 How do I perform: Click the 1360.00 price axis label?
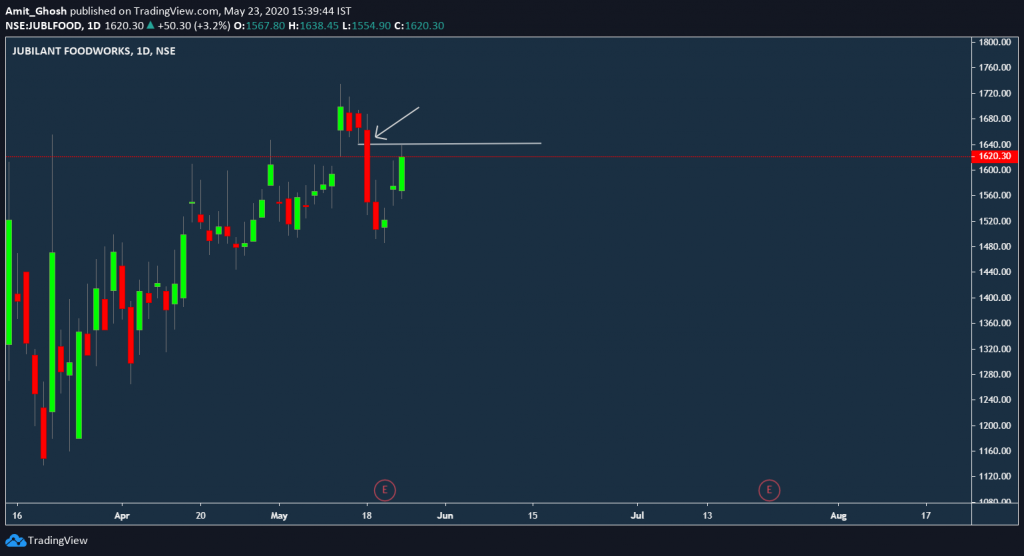pyautogui.click(x=995, y=323)
